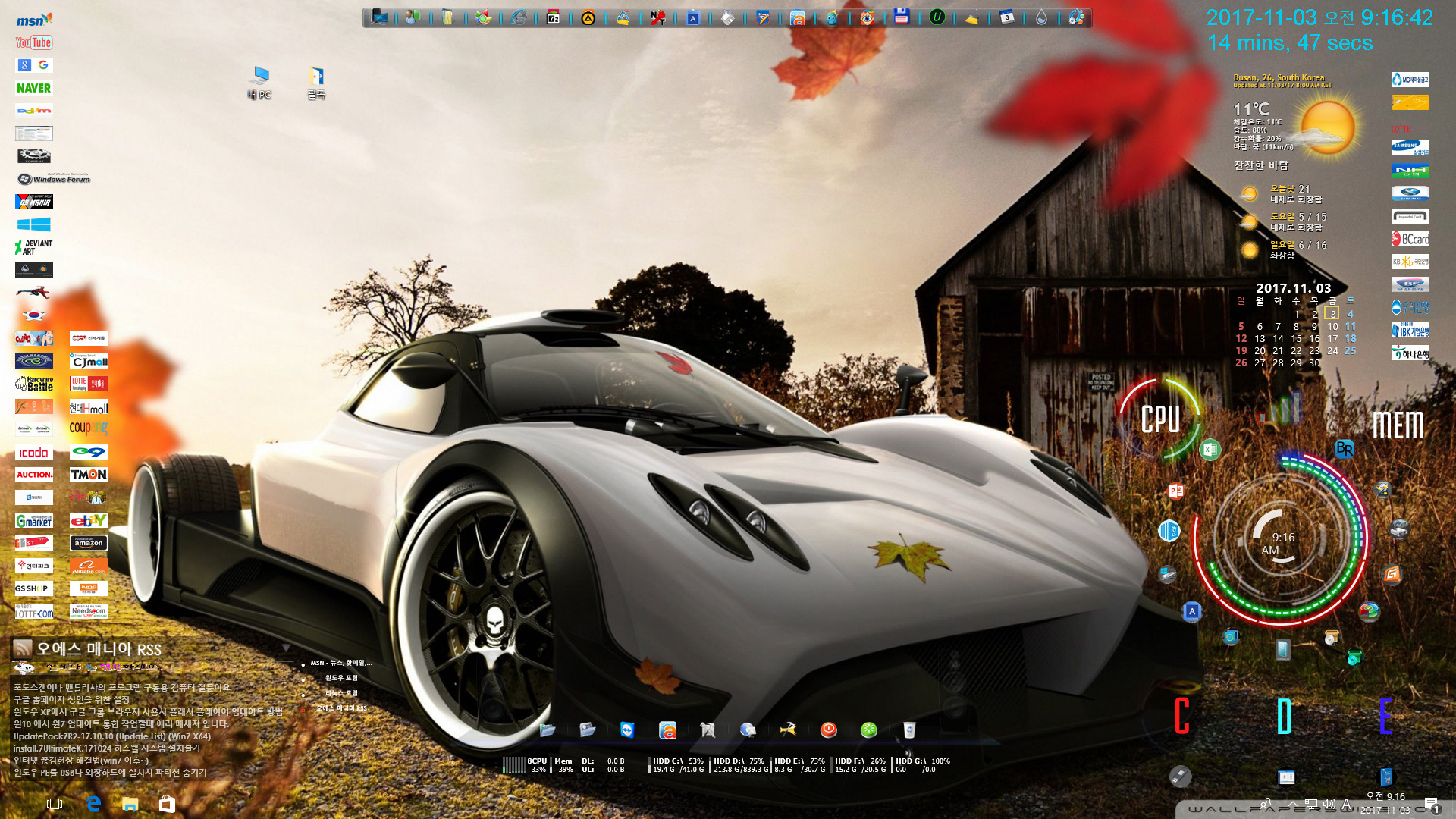Screen dimensions: 1456x819
Task: Open TeamViewer from the bottom dock
Action: tap(627, 730)
